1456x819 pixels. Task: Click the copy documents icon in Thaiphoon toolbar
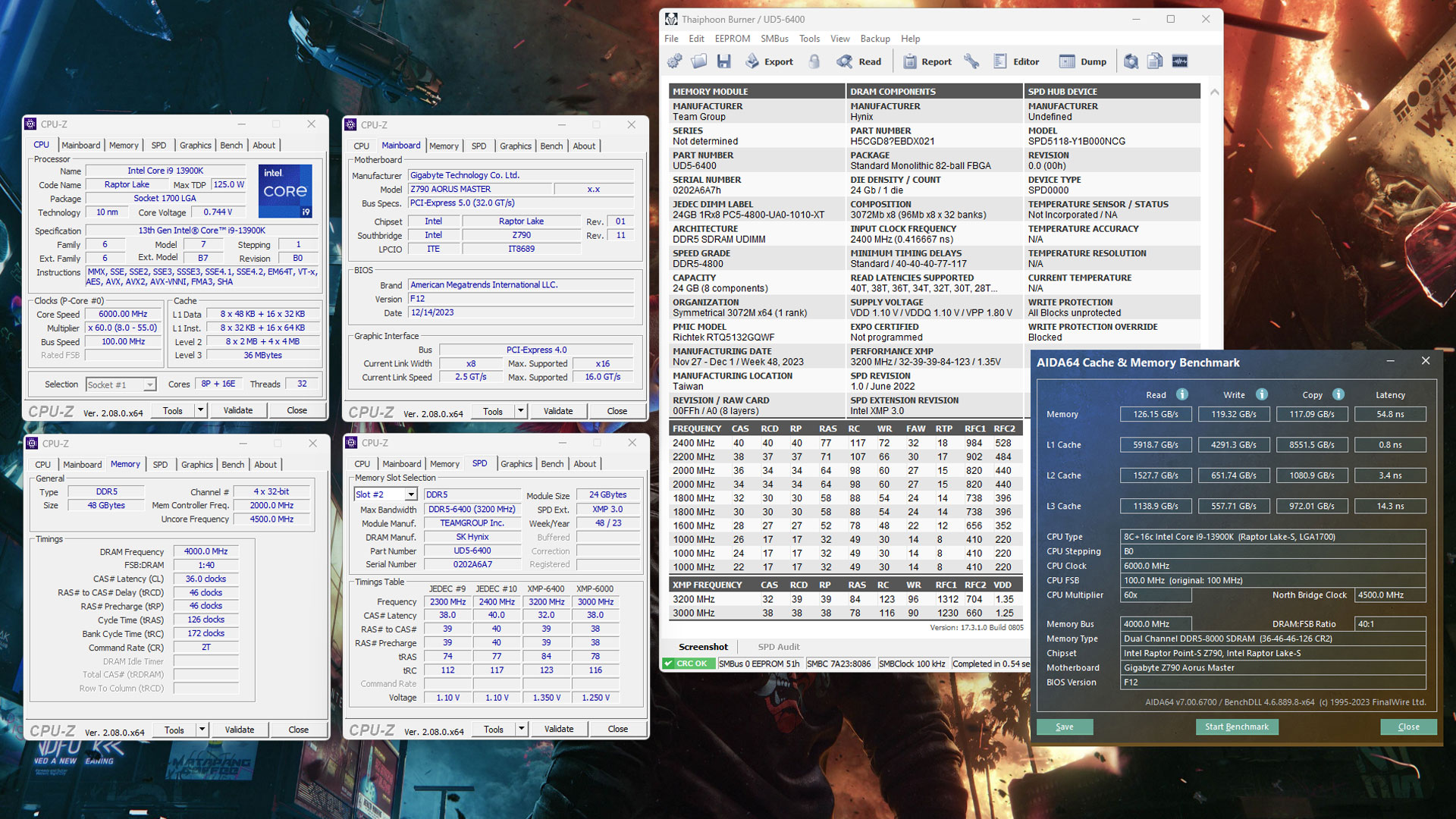pos(1155,61)
